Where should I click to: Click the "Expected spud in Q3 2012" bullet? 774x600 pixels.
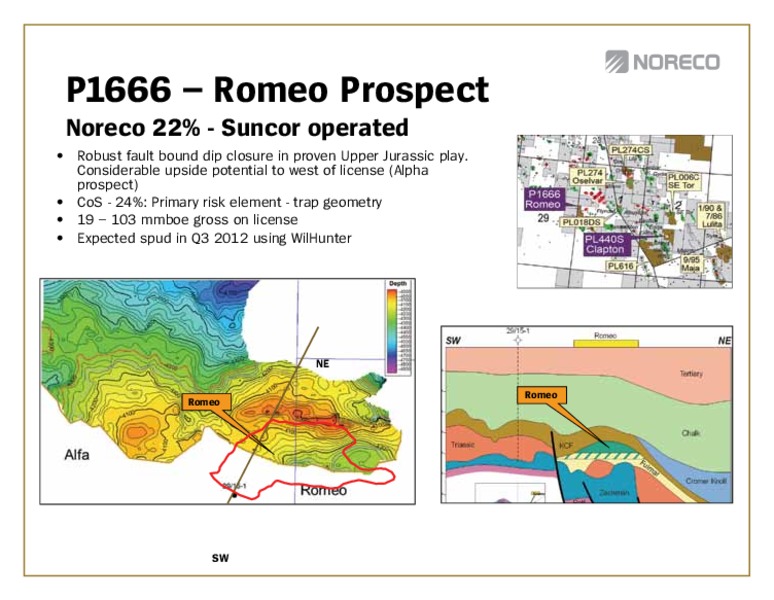point(214,238)
